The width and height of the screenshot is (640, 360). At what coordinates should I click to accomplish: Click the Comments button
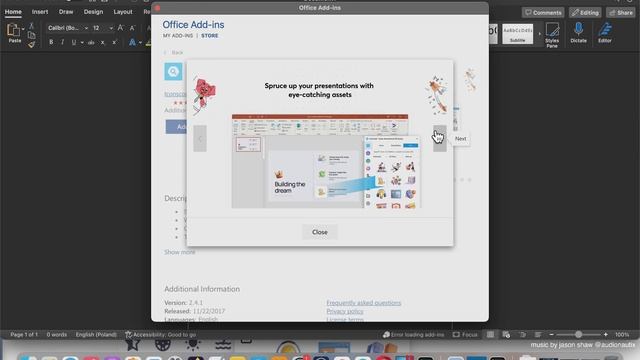tap(543, 13)
